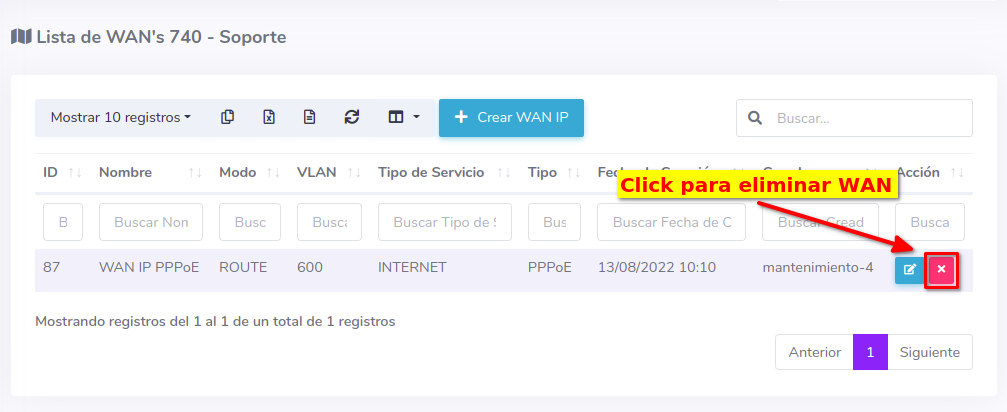Delete the WAN IP PPPoE entry
This screenshot has height=412, width=1007.
click(941, 270)
